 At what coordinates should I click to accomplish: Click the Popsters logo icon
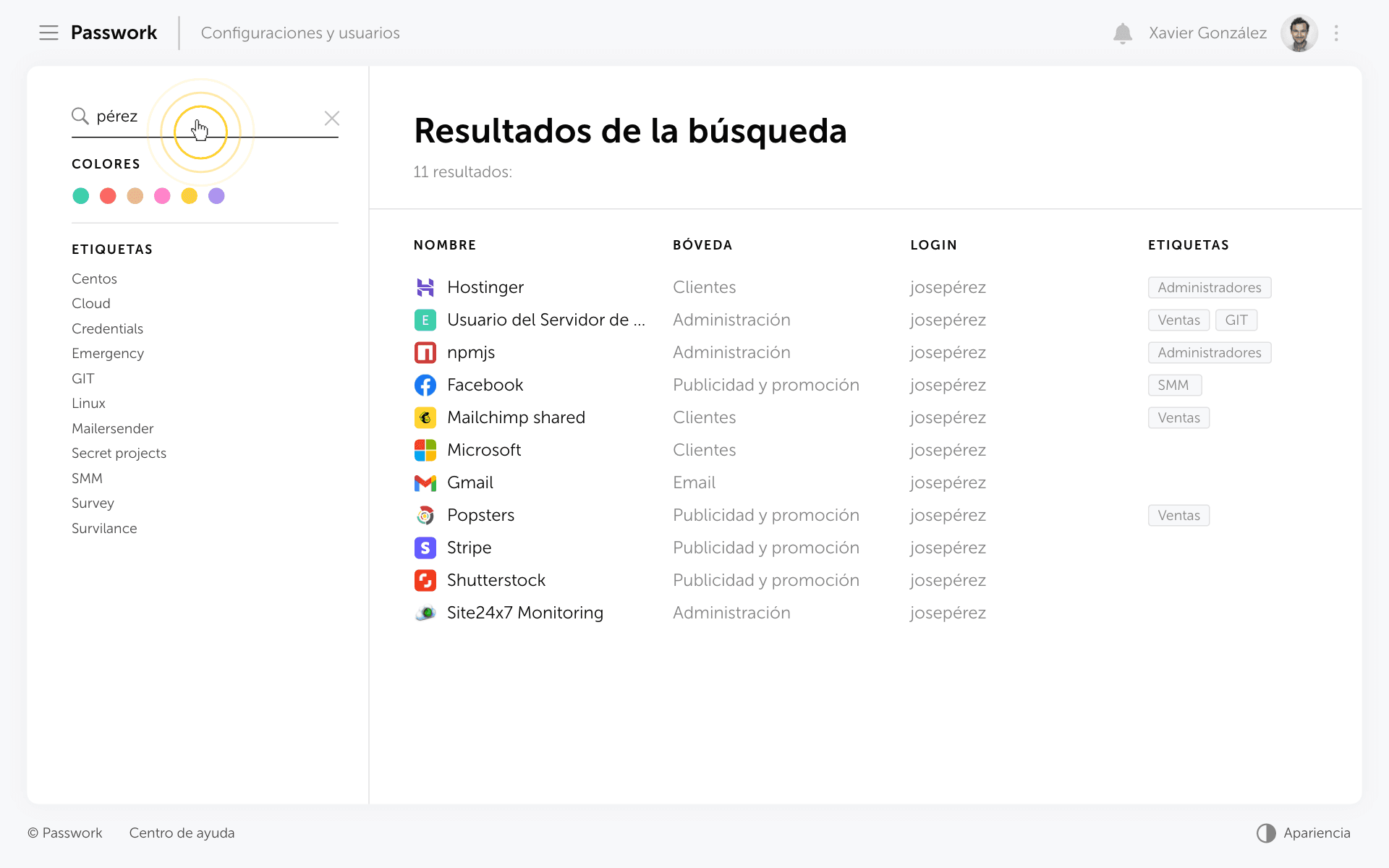tap(425, 515)
